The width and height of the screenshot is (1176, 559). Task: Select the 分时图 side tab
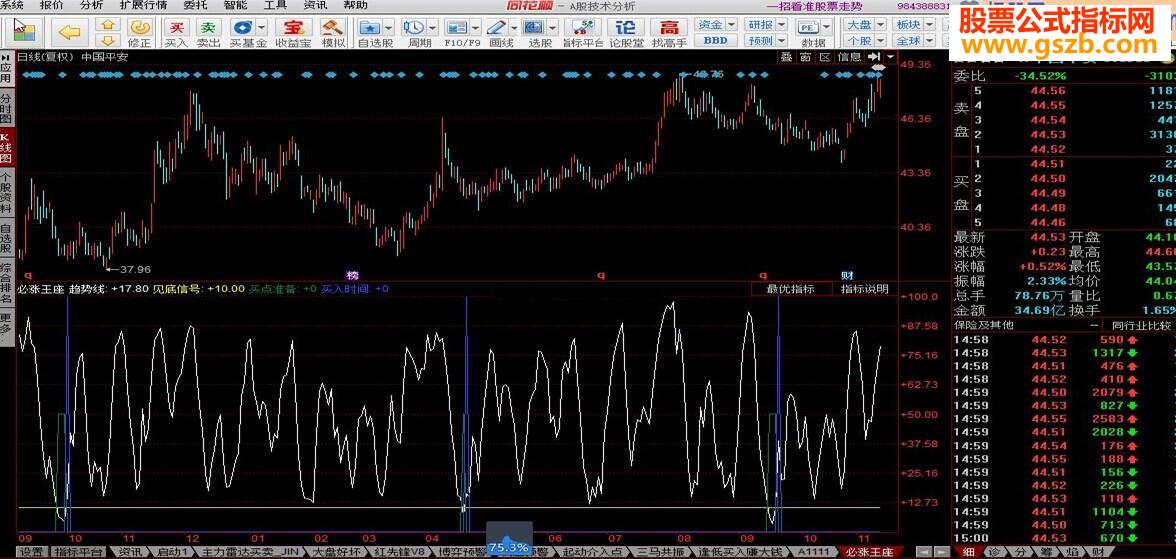click(6, 110)
